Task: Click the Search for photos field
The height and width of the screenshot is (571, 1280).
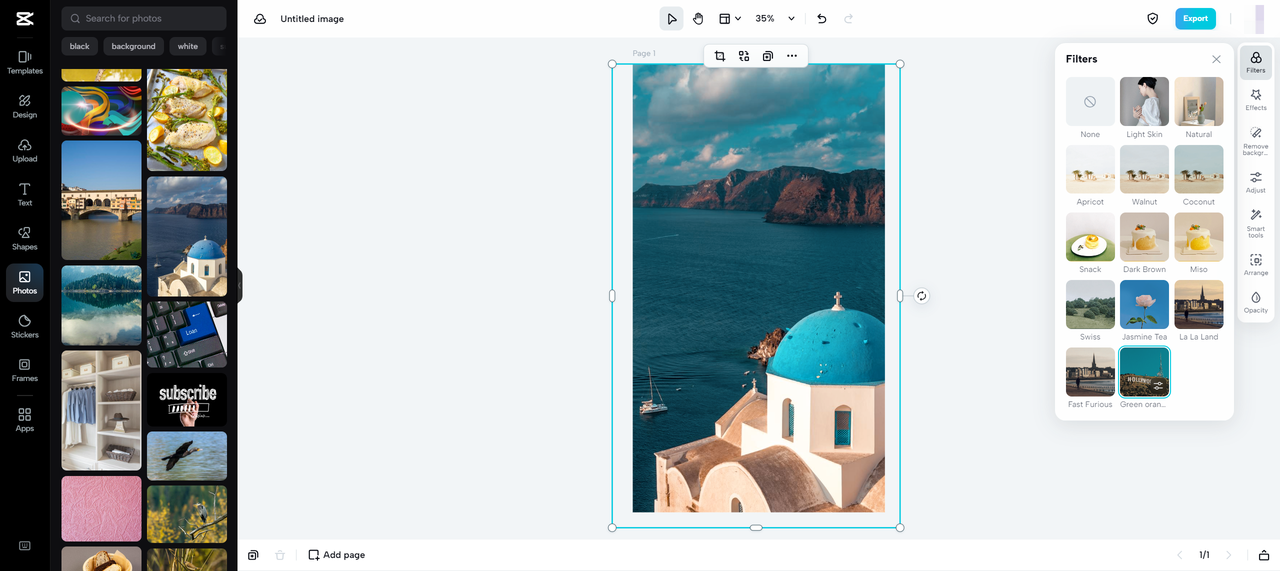Action: click(x=144, y=18)
